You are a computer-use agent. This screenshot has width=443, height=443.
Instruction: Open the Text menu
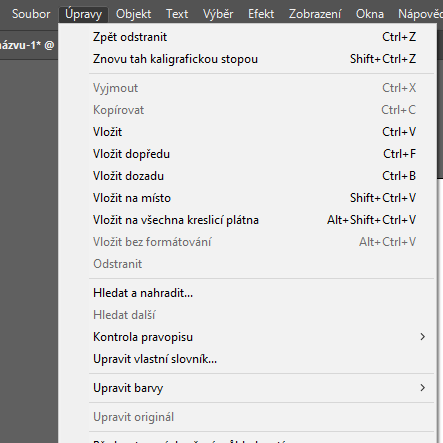point(177,14)
